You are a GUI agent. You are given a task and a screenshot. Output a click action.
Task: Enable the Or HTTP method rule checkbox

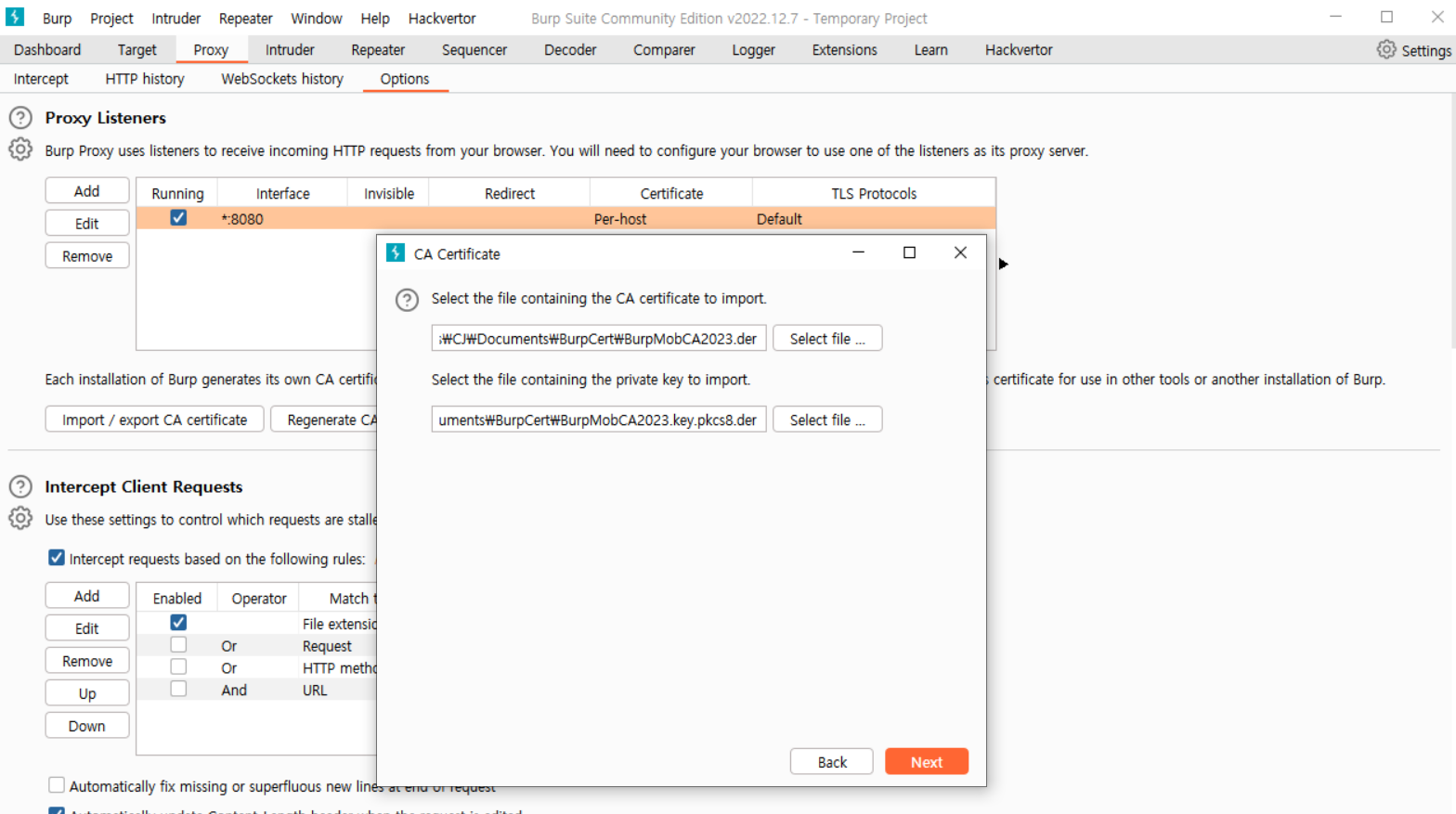(178, 667)
